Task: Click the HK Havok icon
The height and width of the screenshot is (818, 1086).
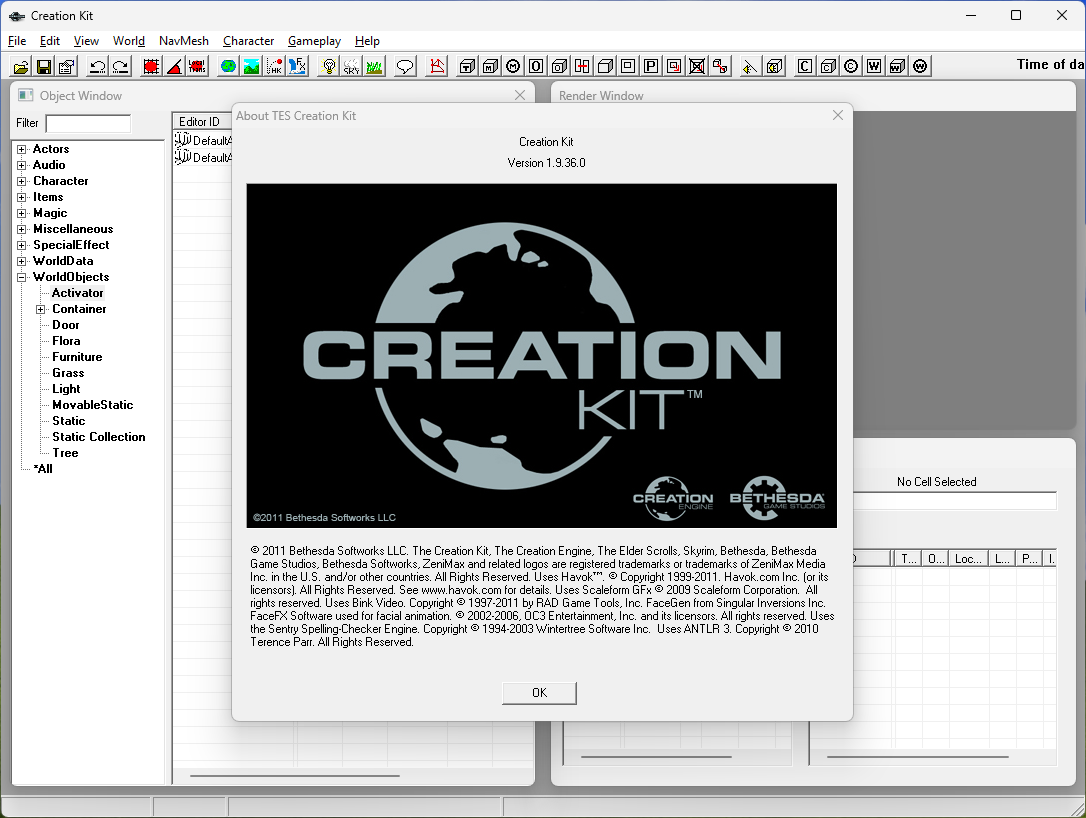Action: tap(274, 66)
